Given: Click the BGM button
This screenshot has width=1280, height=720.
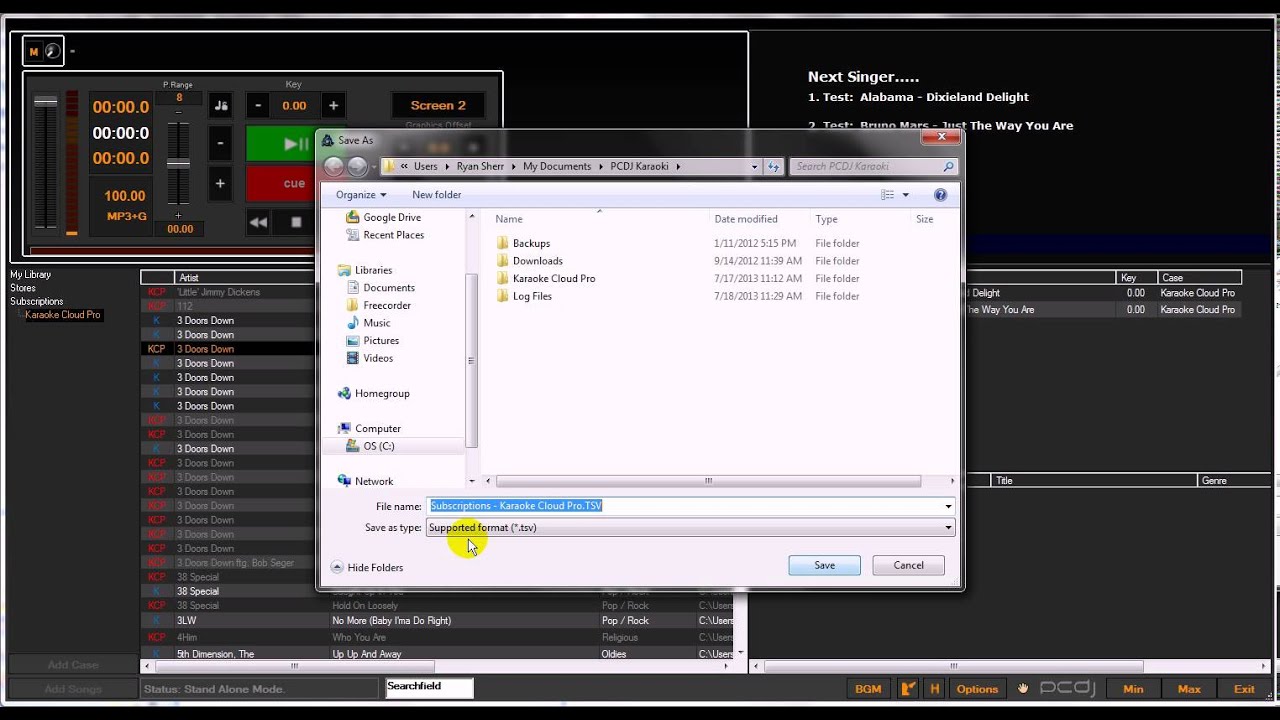Looking at the screenshot, I should click(868, 689).
